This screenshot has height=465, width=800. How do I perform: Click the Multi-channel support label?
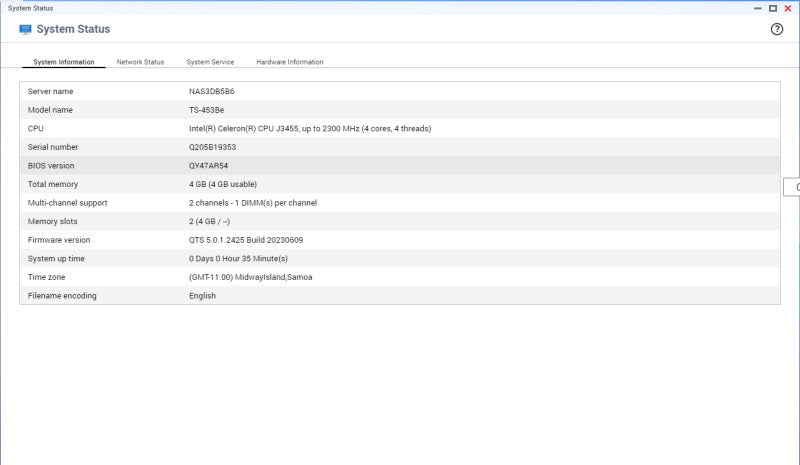(67, 203)
